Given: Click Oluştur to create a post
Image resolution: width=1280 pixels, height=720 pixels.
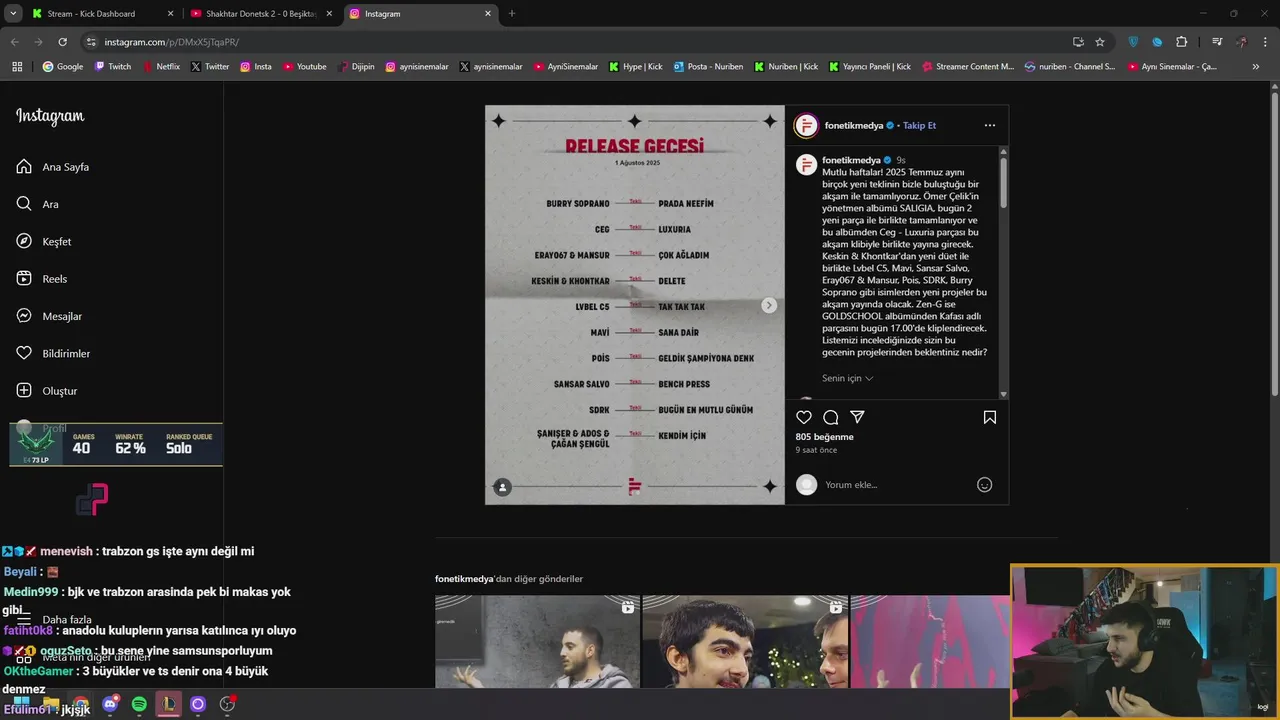Looking at the screenshot, I should (46, 390).
